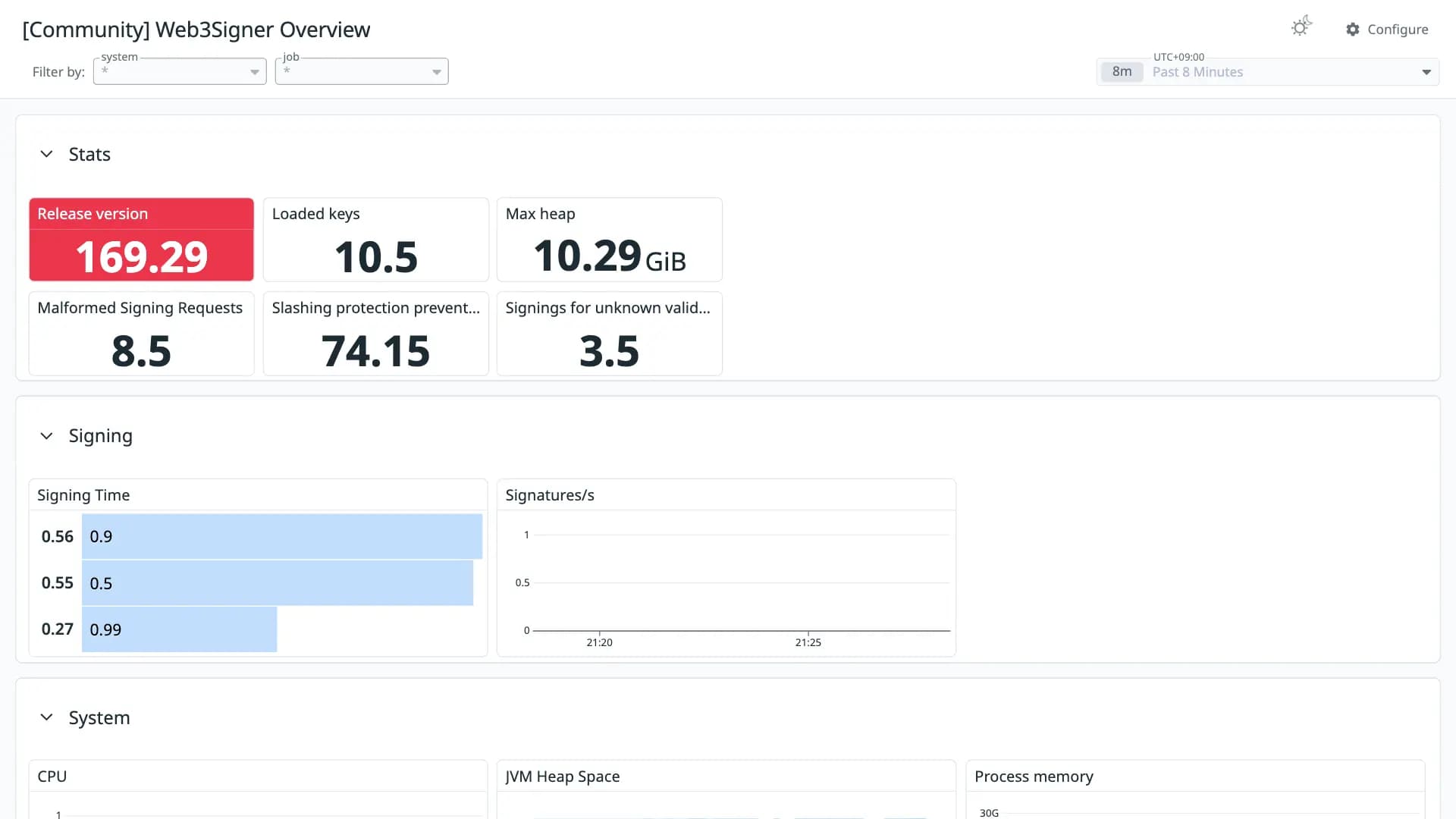
Task: Collapse the Signing section
Action: (x=46, y=436)
